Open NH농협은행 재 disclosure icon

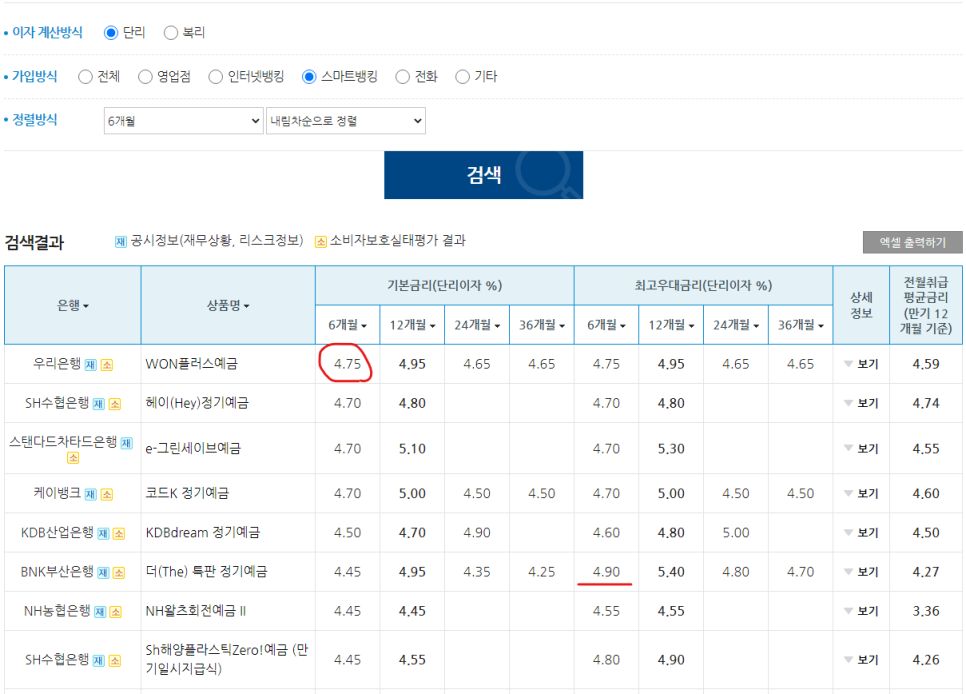tap(100, 612)
